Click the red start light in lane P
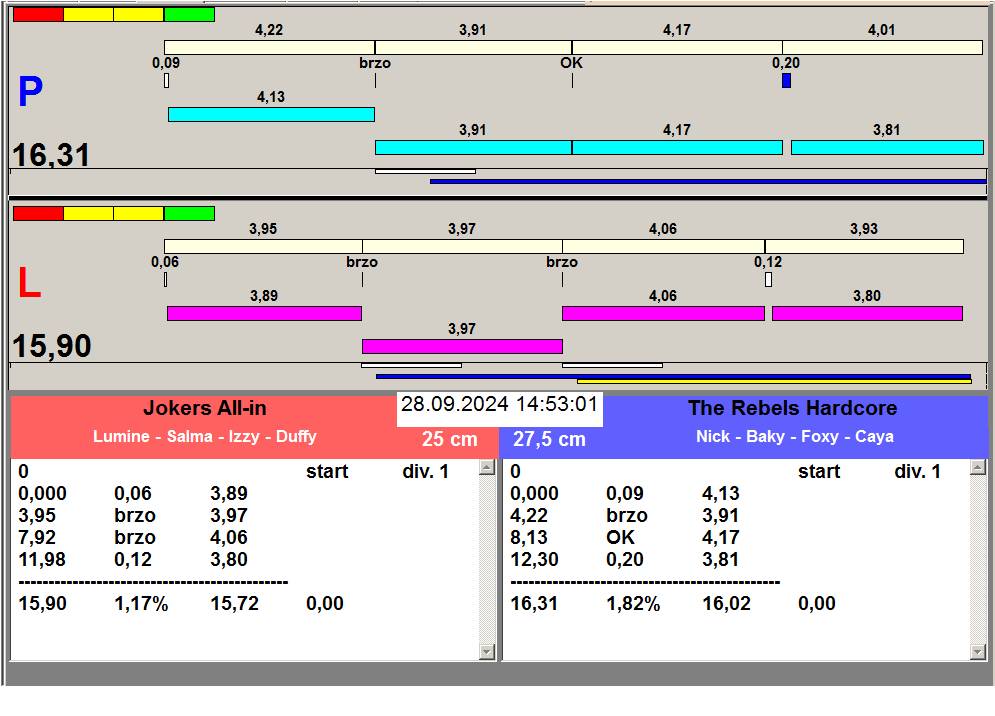 click(38, 15)
